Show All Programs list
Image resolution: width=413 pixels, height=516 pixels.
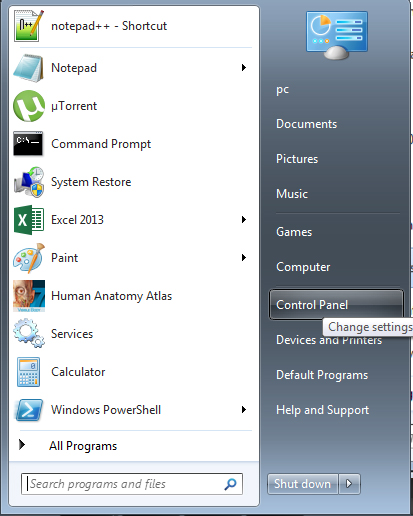83,446
